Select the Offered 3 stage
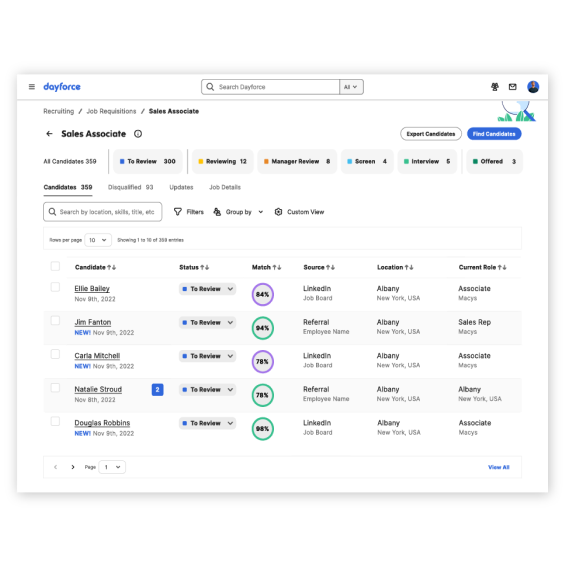Screen dimensions: 569x568 pyautogui.click(x=494, y=161)
